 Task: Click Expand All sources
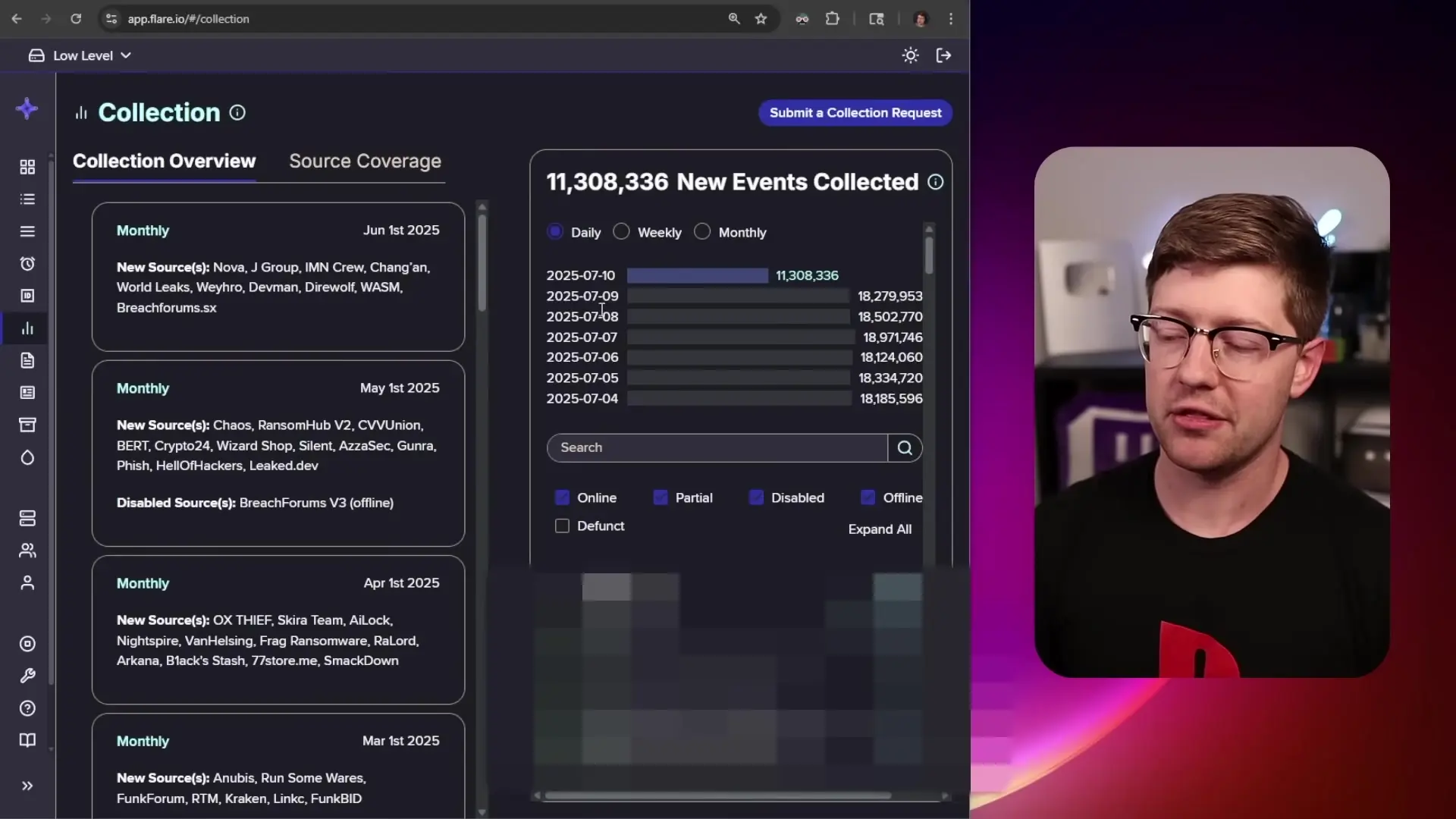(880, 529)
